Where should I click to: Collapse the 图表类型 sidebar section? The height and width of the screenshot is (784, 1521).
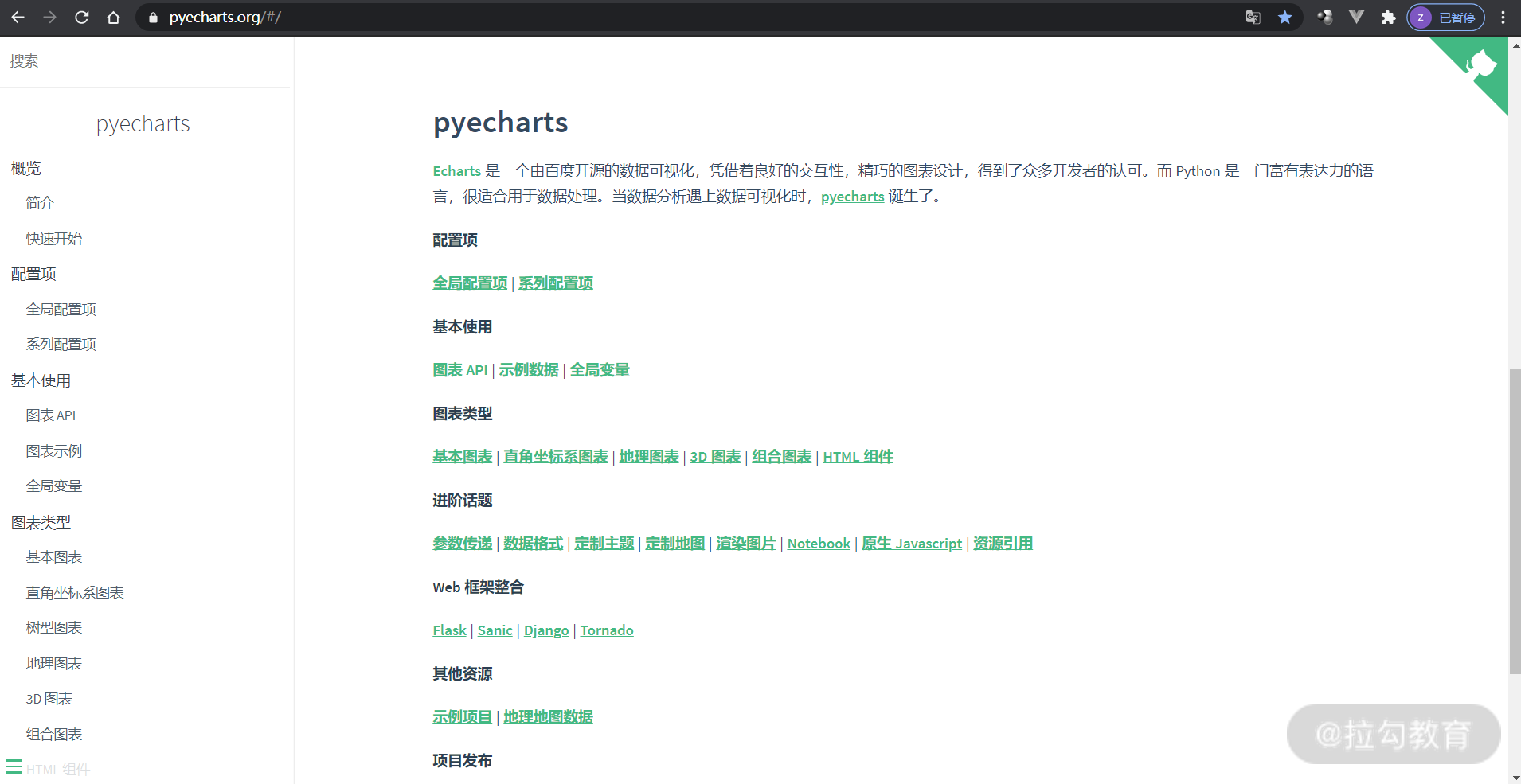(x=40, y=522)
